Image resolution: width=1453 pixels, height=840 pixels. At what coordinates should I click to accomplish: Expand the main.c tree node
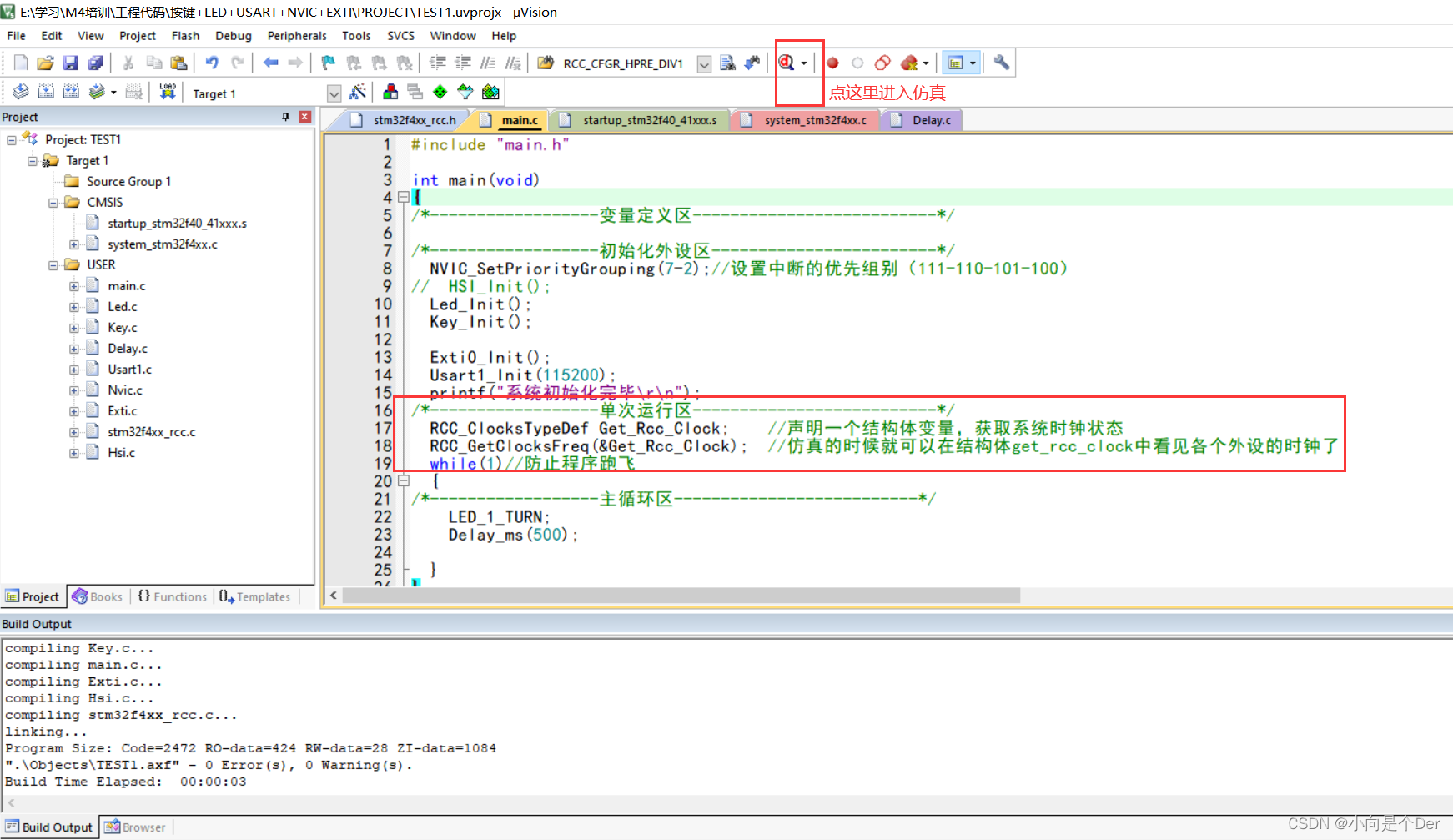tap(74, 286)
